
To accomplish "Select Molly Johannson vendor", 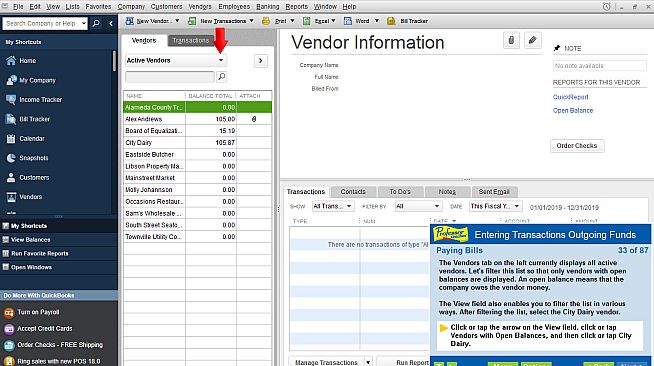I will [197, 190].
